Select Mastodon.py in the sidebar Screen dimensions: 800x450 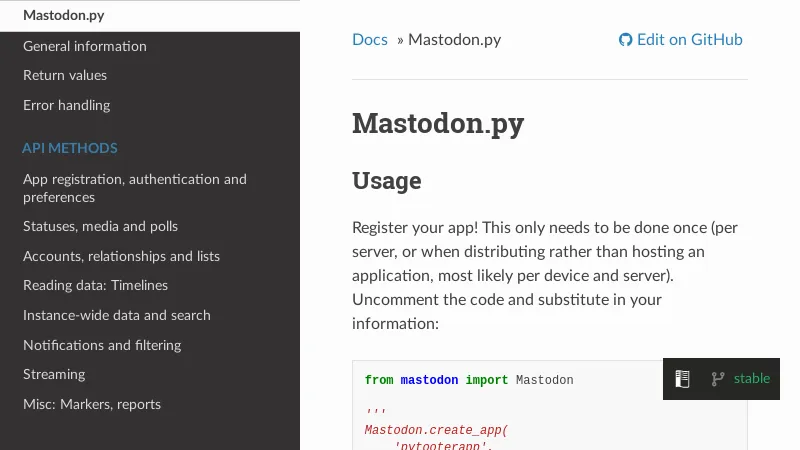(x=63, y=16)
